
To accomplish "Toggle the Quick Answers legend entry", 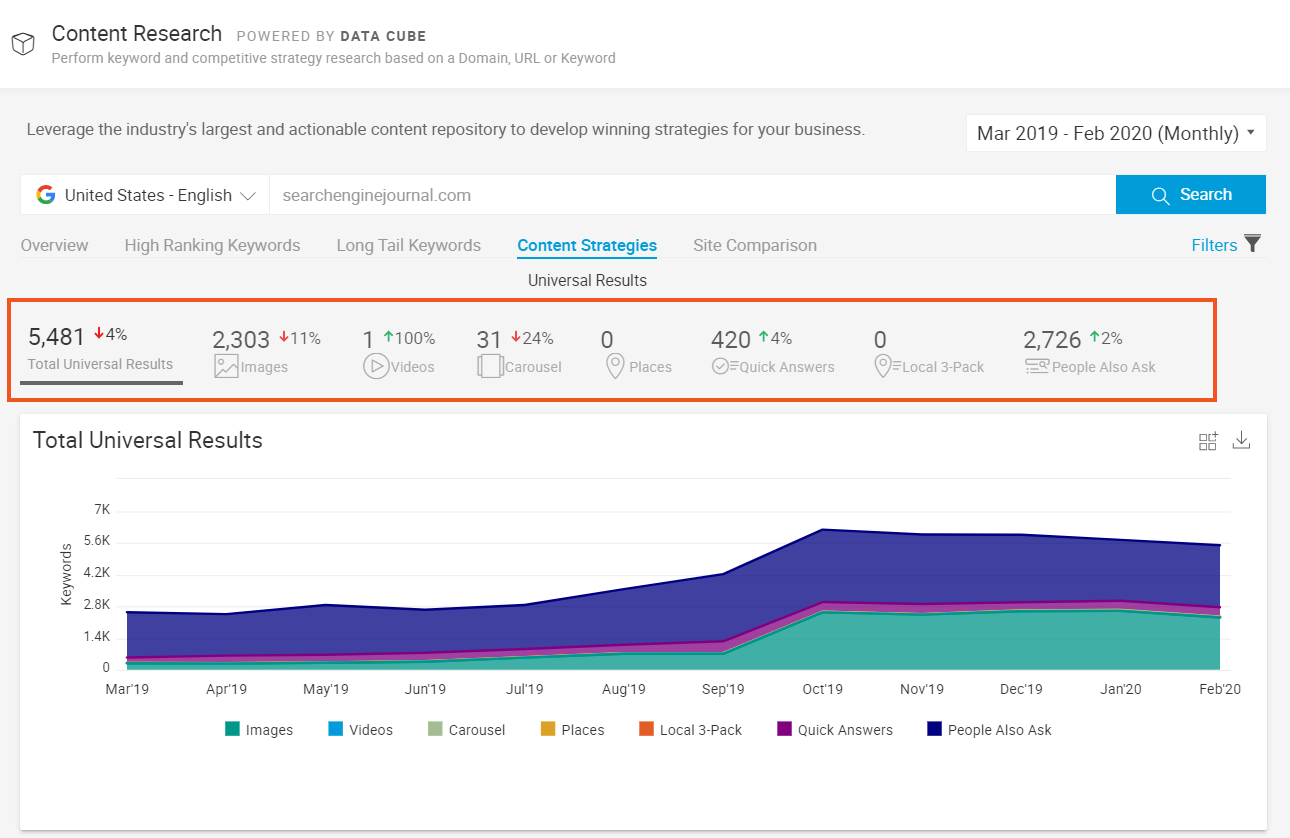I will (834, 729).
